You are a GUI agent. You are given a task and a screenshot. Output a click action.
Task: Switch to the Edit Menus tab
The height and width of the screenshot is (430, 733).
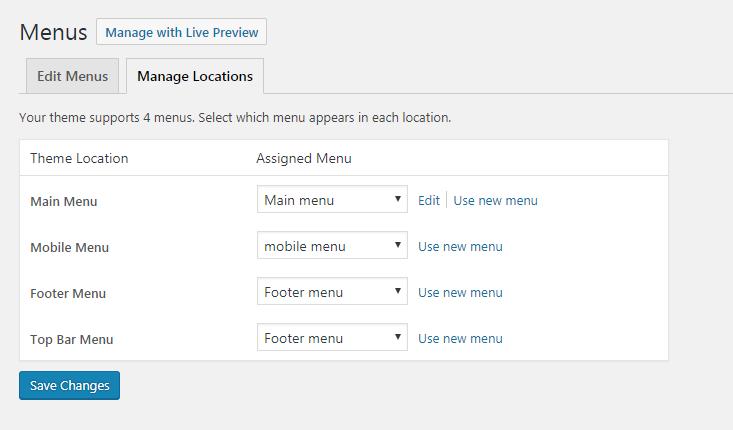[x=72, y=76]
